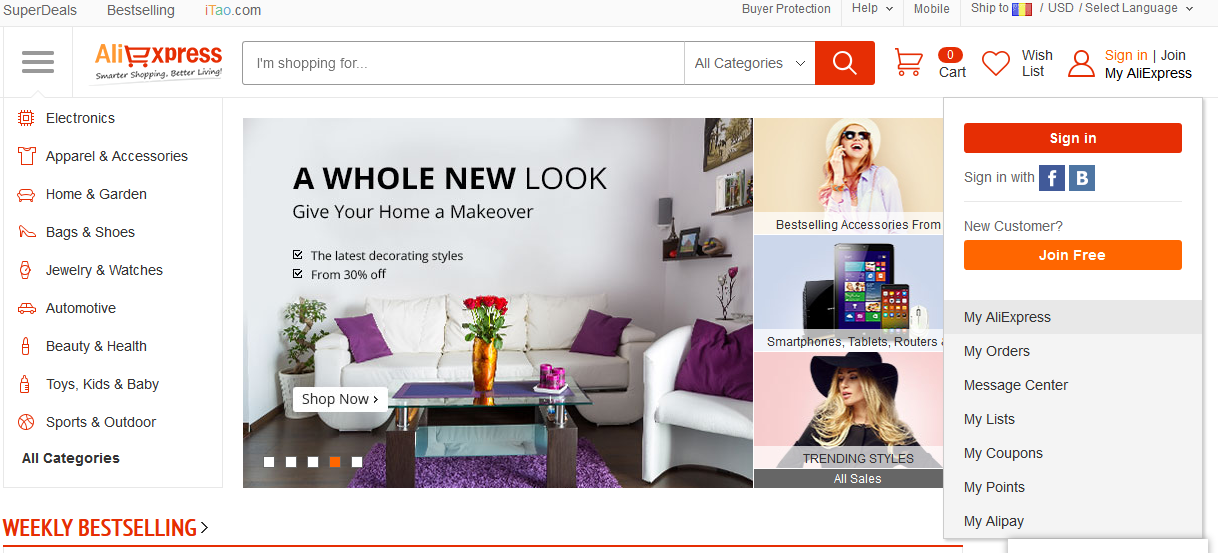Click the search input field

(x=464, y=63)
